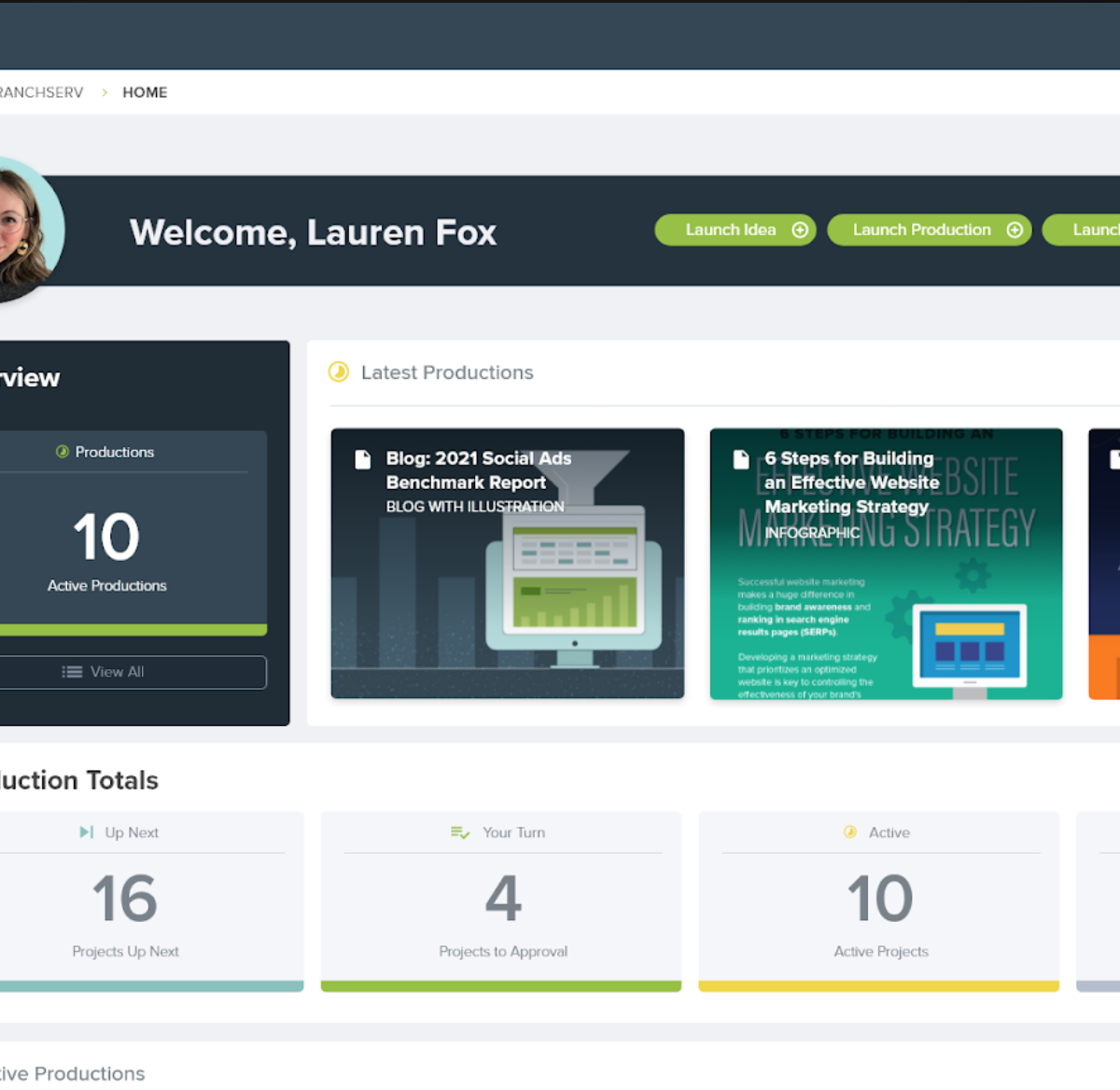Navigate to the RANCHSERV breadcrumb link
Viewport: 1120px width, 1090px height.
pyautogui.click(x=41, y=92)
